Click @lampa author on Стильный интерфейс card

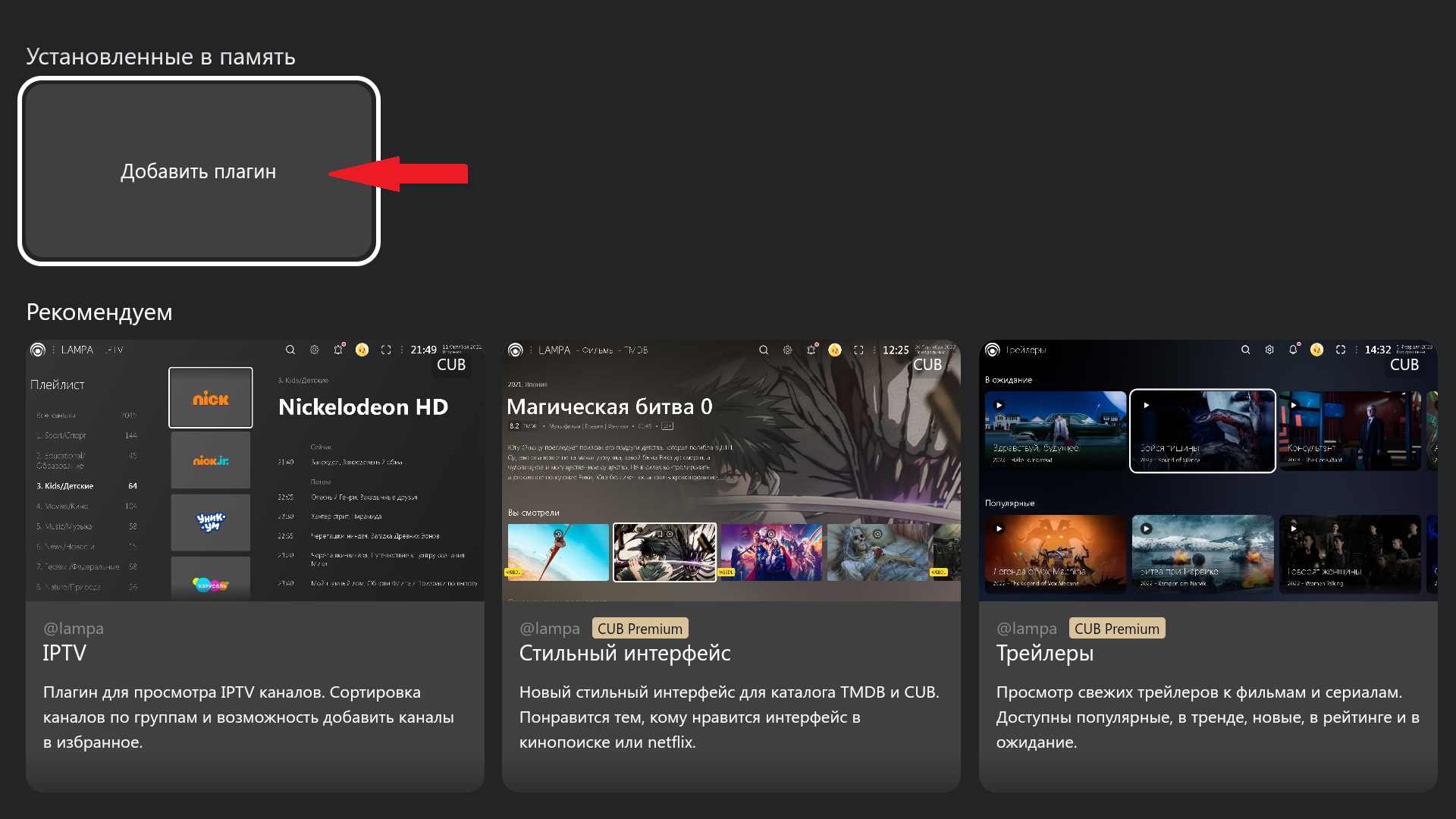(x=550, y=629)
